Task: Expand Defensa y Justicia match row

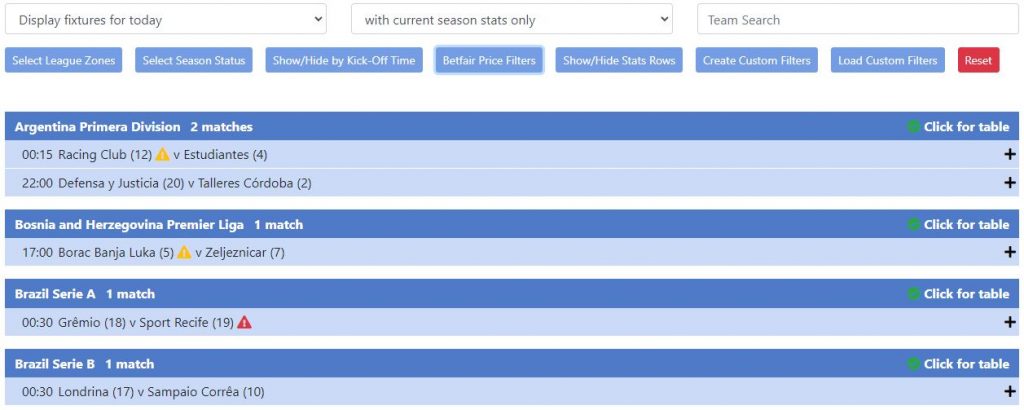Action: pyautogui.click(x=1009, y=183)
